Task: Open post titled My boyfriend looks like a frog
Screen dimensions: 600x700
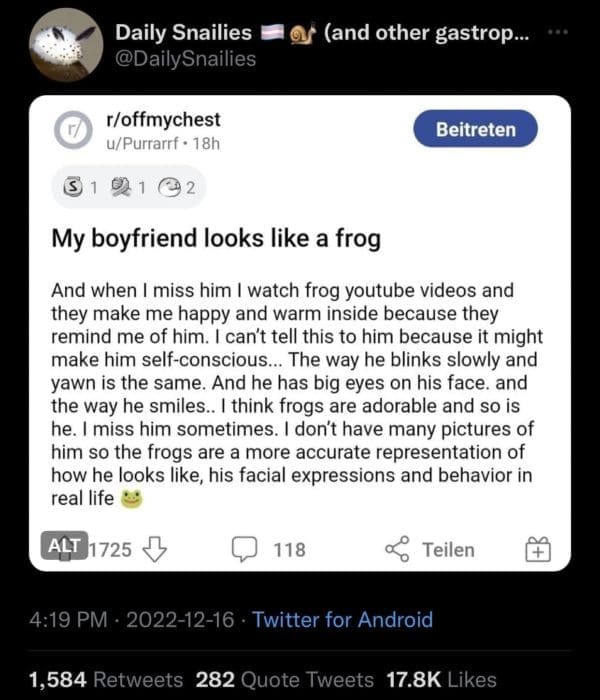Action: (217, 241)
